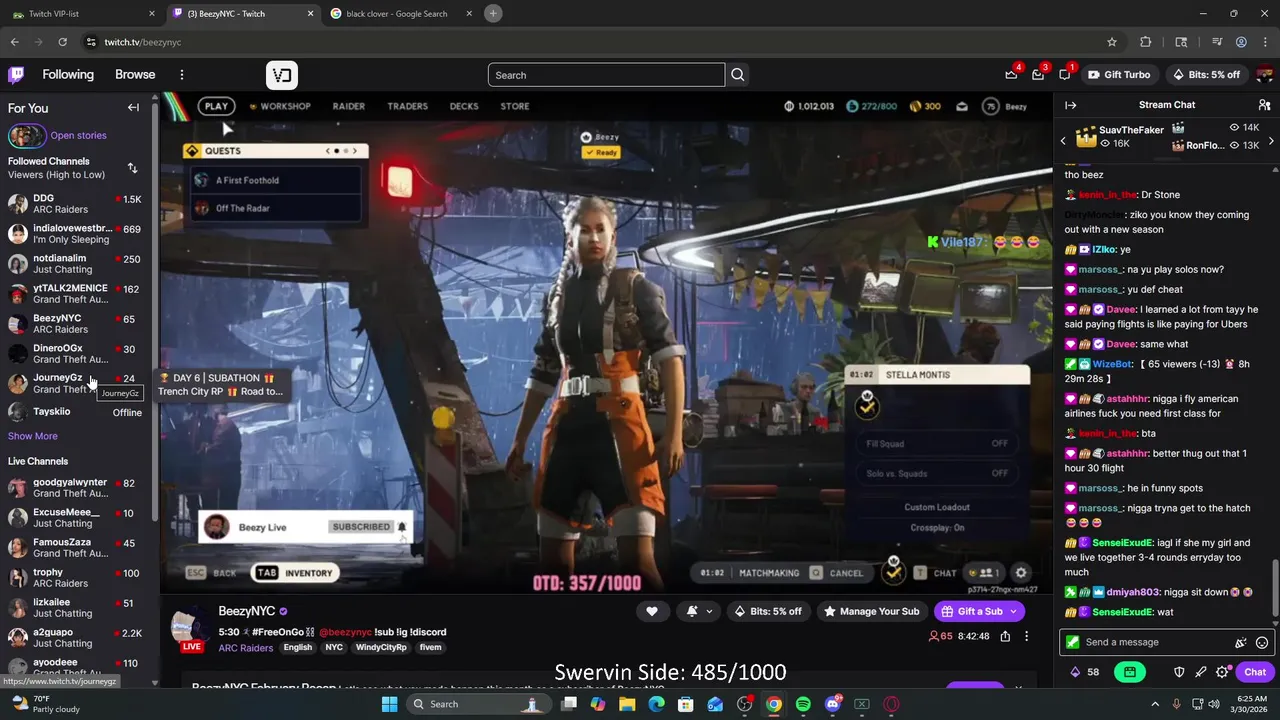This screenshot has height=720, width=1280.
Task: Open the chat celebration effects icon
Action: coord(1241,643)
